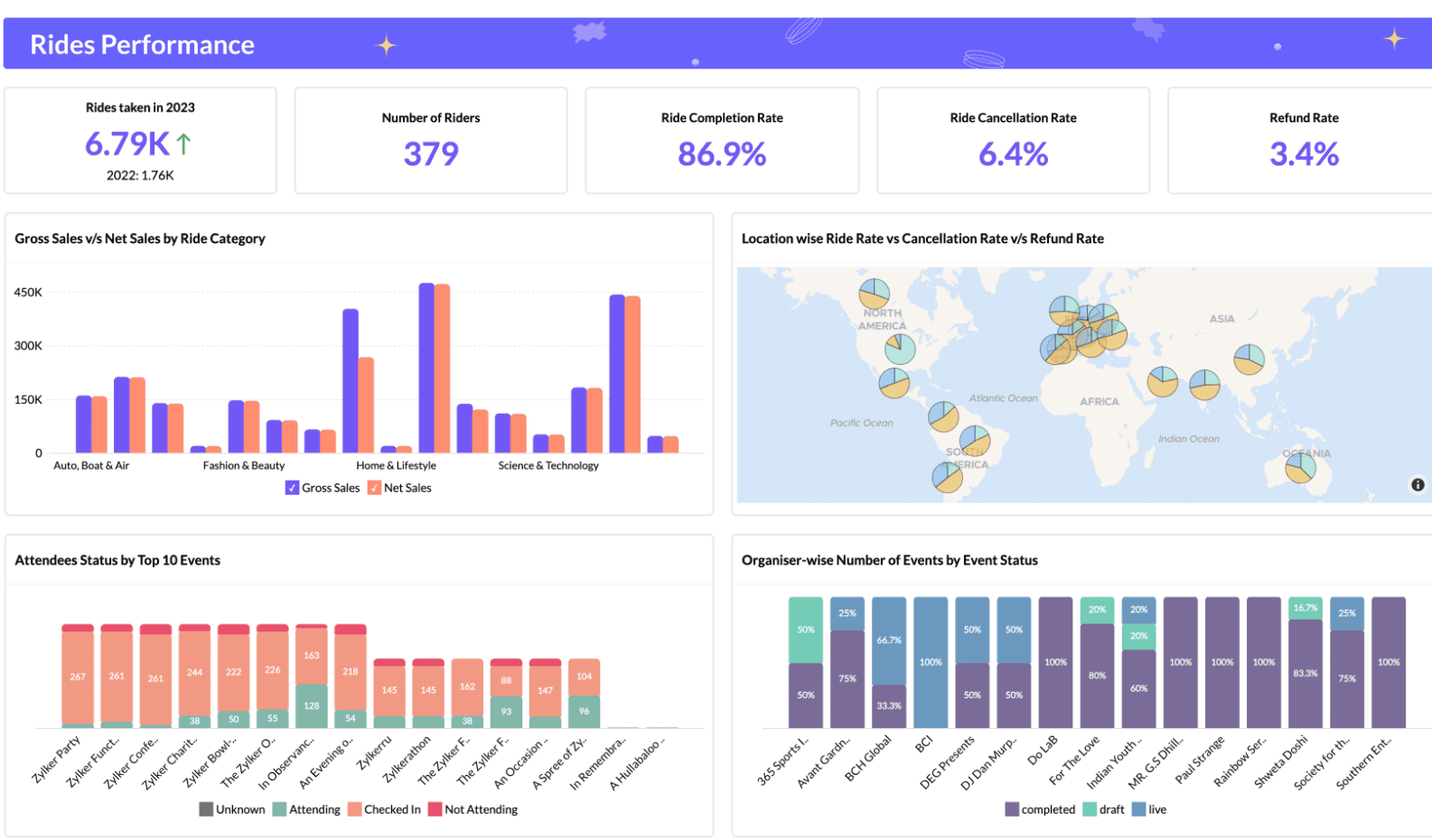Click the draft legend color swatch
The width and height of the screenshot is (1432, 840).
[1090, 809]
